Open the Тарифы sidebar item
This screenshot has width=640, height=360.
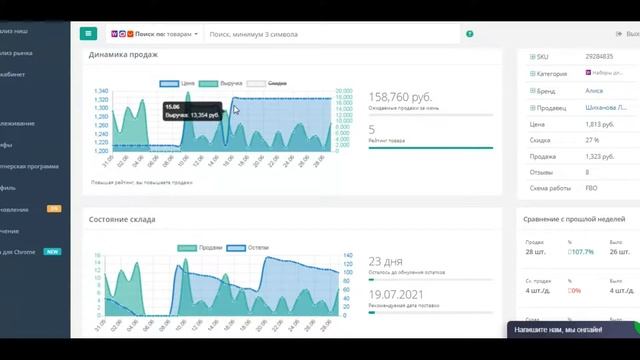(6, 145)
